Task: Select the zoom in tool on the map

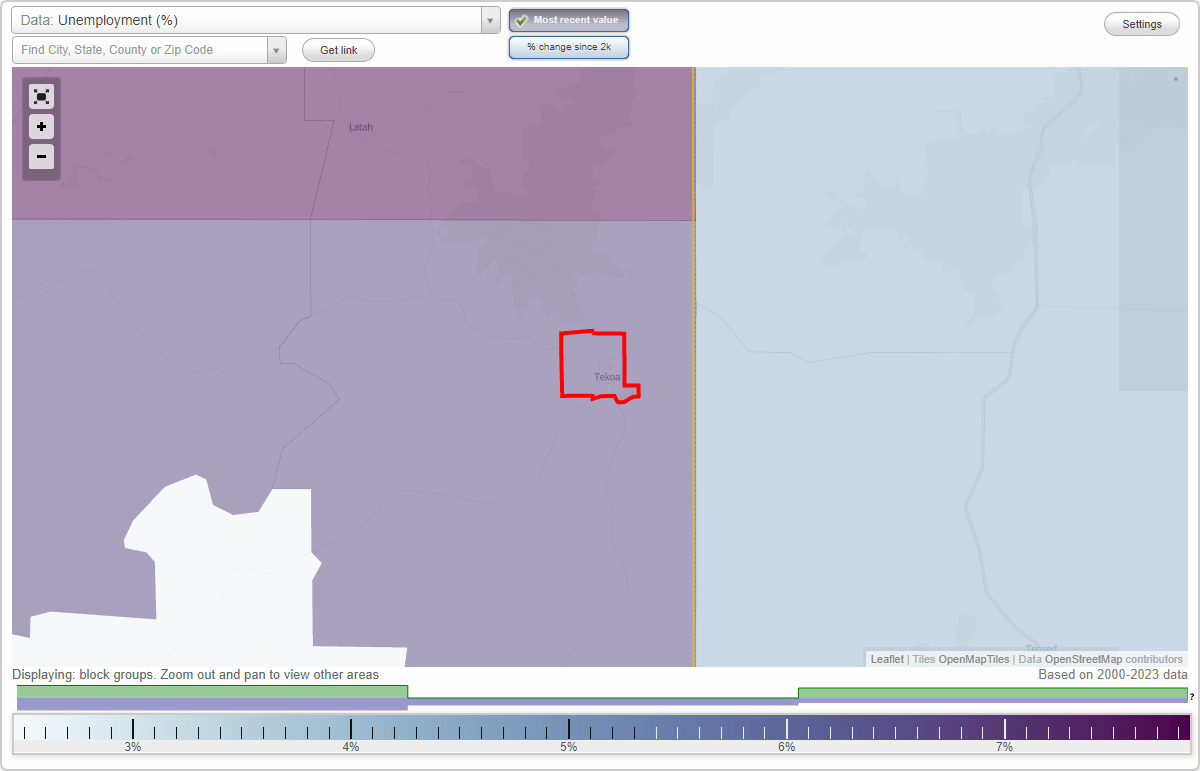Action: click(x=41, y=127)
